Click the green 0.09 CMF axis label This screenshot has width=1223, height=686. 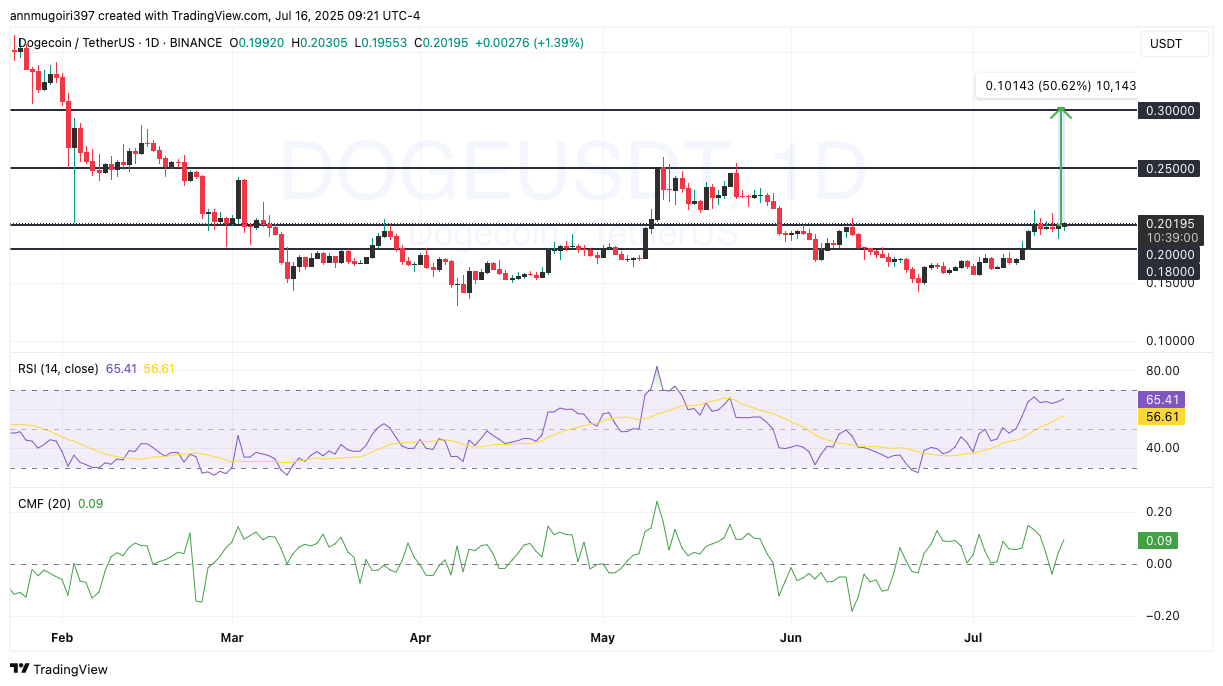[1158, 541]
